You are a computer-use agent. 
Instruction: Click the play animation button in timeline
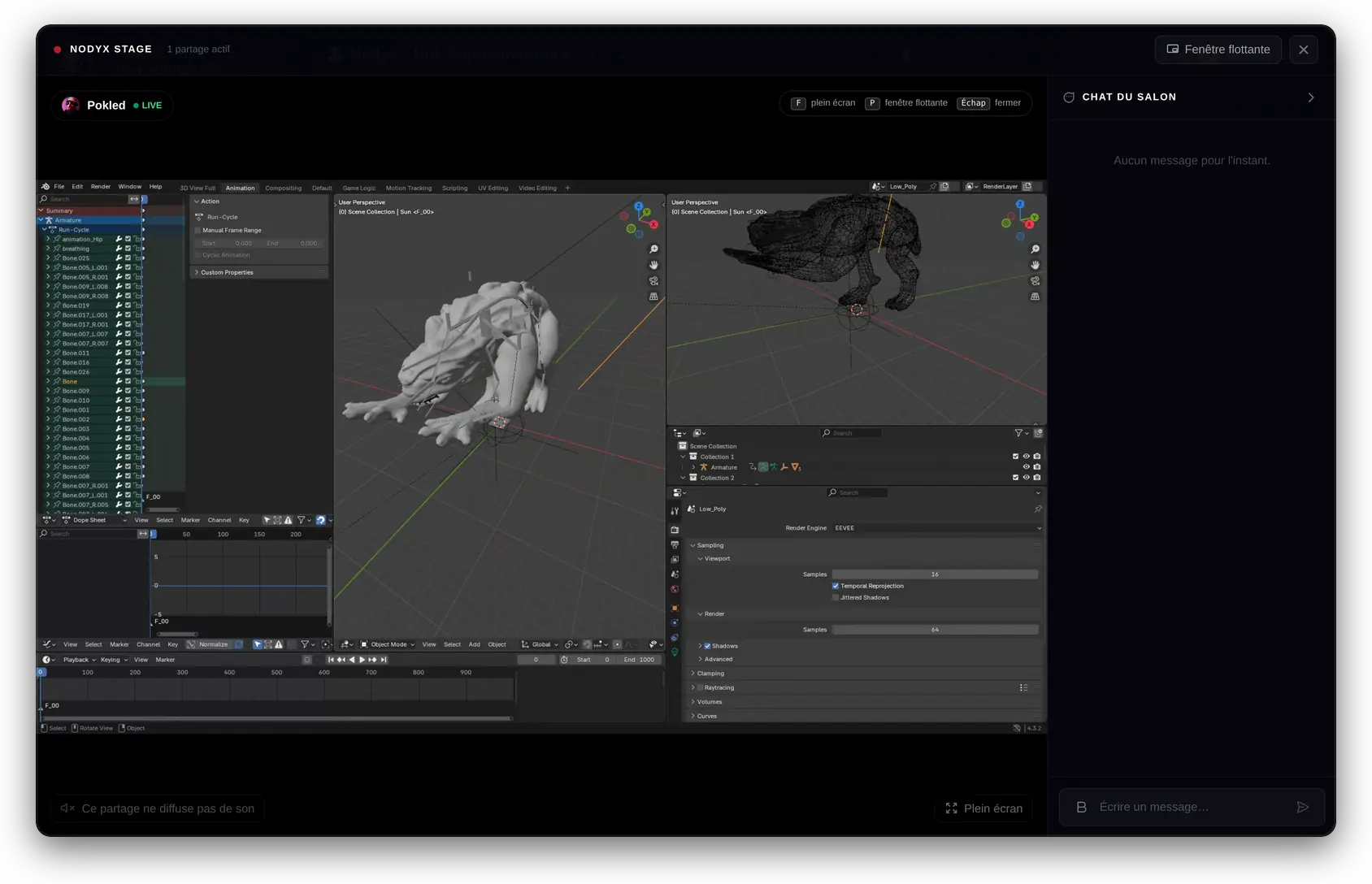pyautogui.click(x=362, y=660)
